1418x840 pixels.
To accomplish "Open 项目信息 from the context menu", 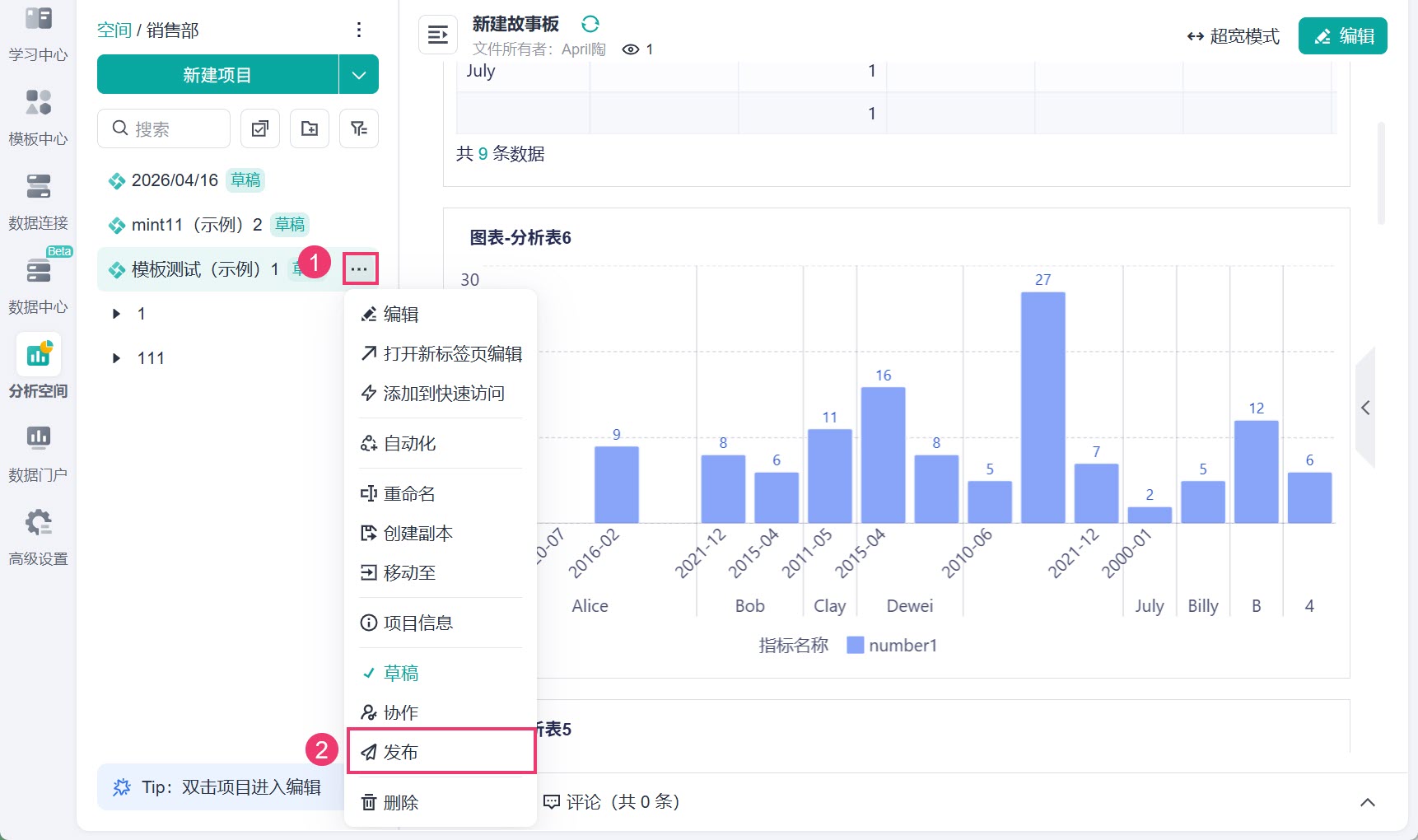I will click(441, 623).
